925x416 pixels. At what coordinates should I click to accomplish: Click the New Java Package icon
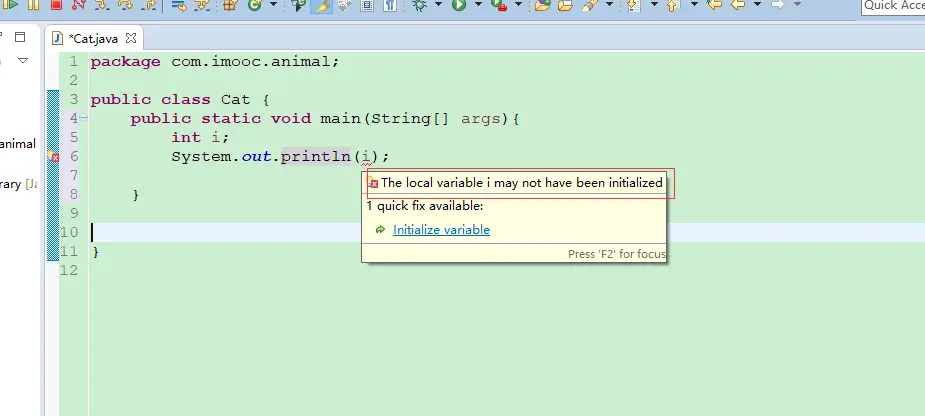230,5
